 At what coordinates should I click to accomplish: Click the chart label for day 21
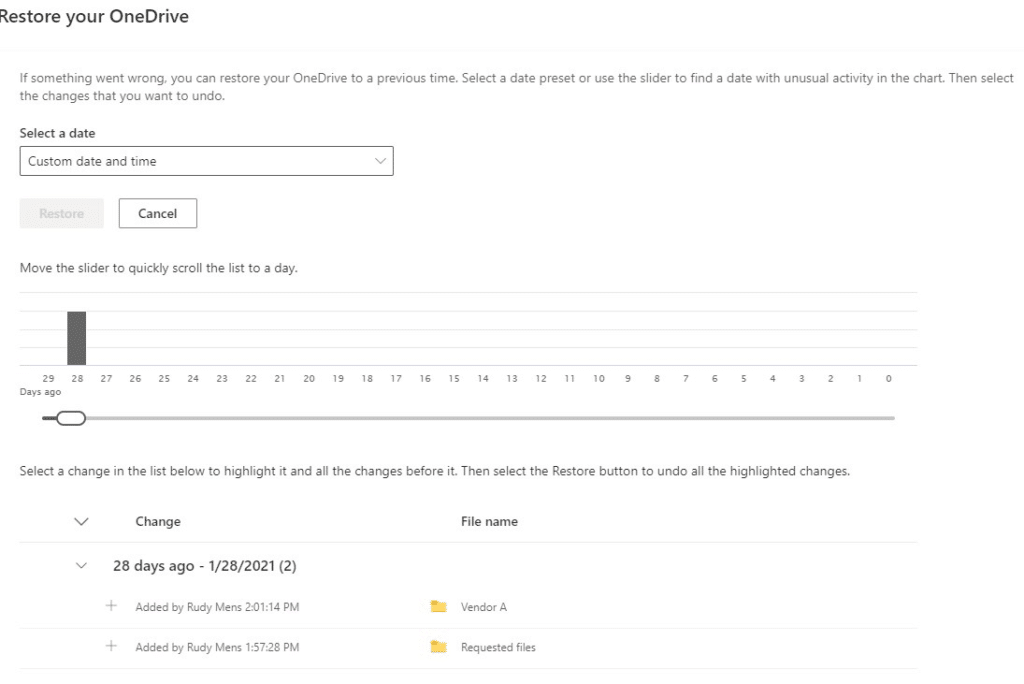pos(280,378)
